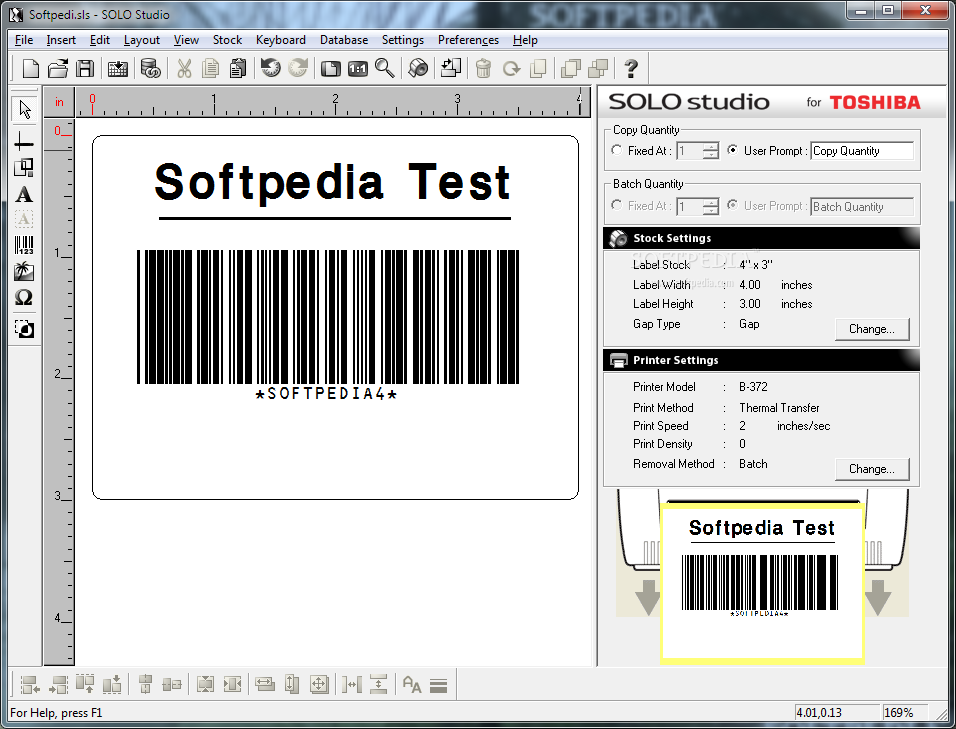Screen dimensions: 956x729
Task: Click the Make same height icon
Action: [x=292, y=685]
